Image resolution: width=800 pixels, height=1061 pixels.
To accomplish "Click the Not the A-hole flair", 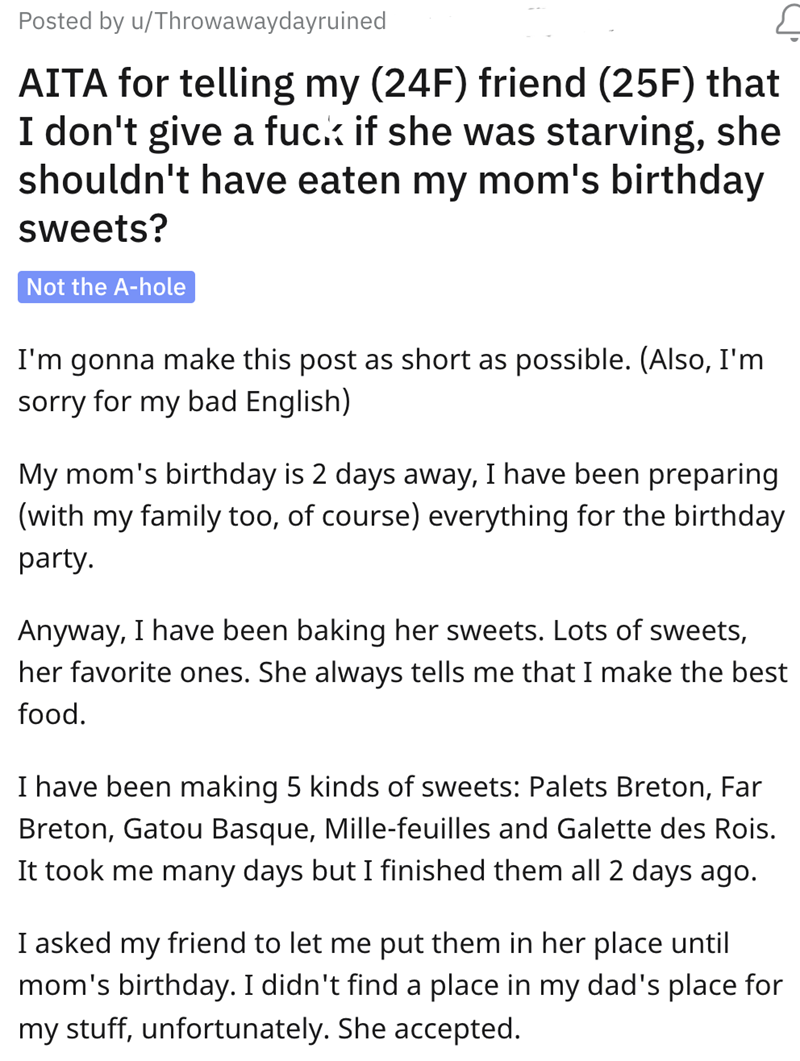I will (x=106, y=287).
